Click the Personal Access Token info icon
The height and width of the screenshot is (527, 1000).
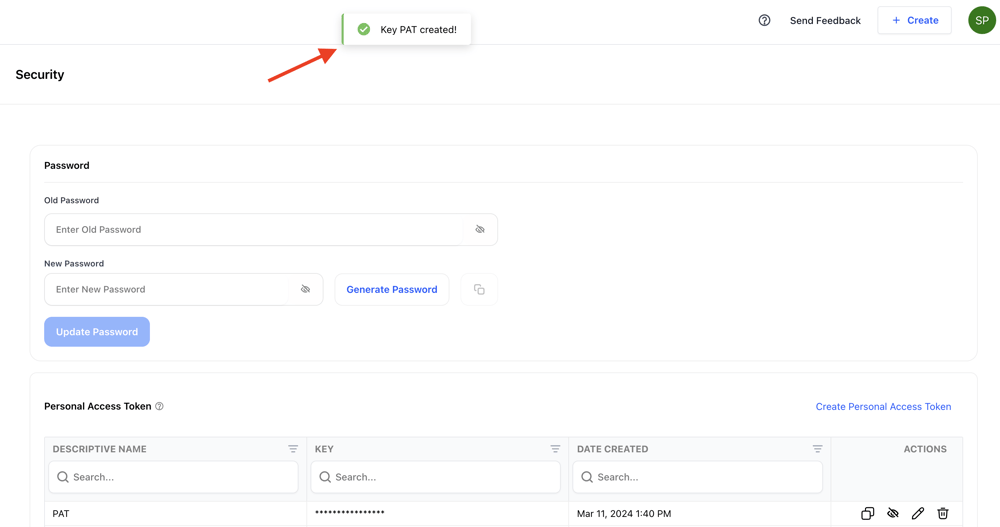[160, 407]
